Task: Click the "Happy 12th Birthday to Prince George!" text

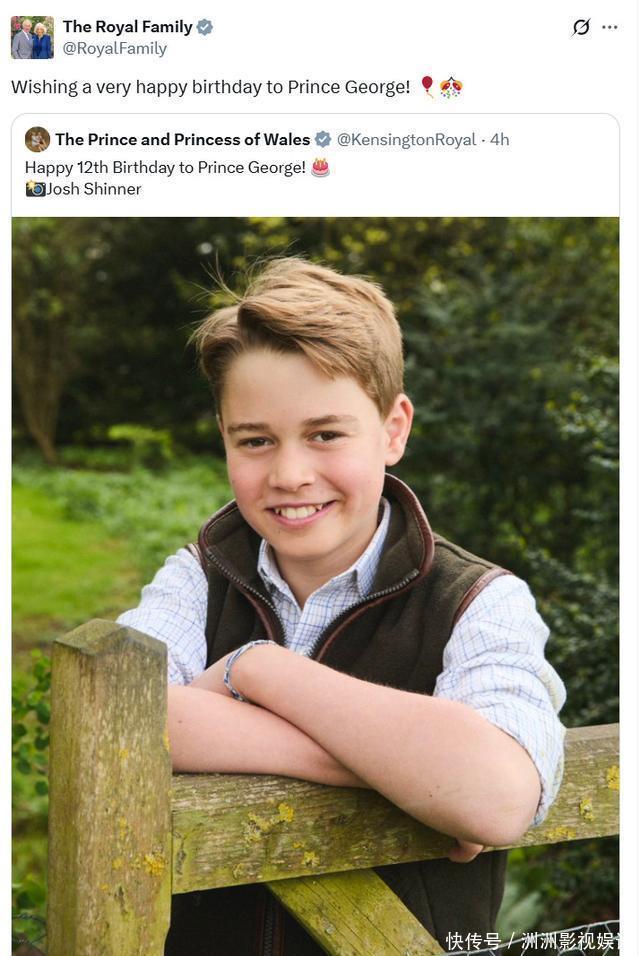Action: point(165,167)
